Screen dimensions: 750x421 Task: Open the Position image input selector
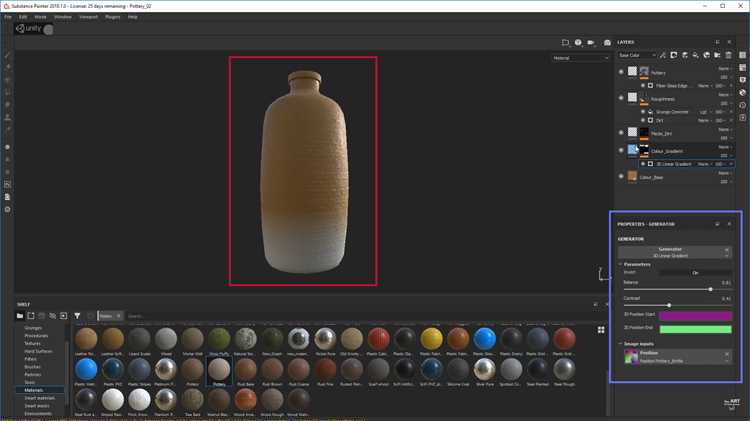click(677, 357)
